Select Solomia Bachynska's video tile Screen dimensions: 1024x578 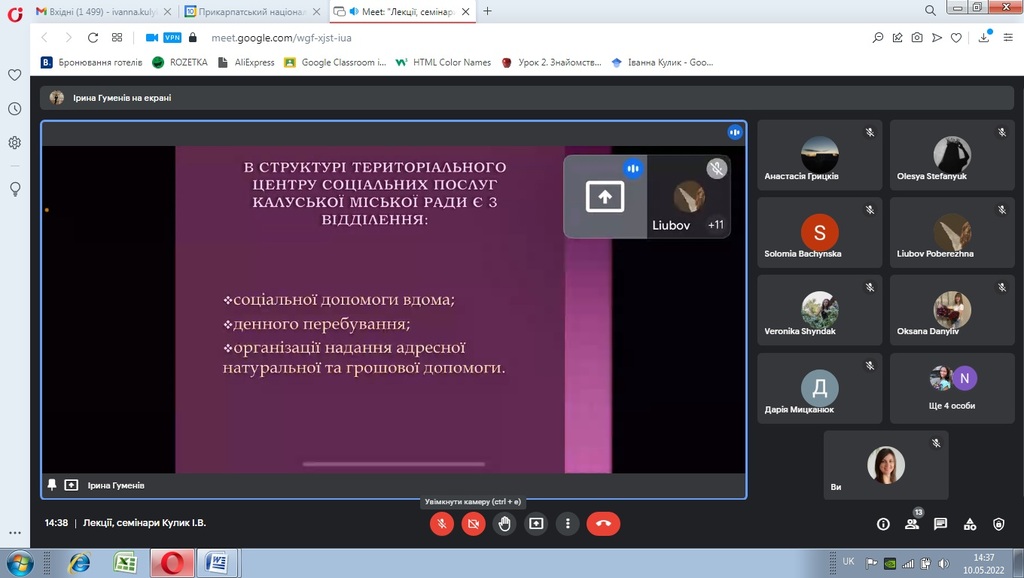(819, 233)
